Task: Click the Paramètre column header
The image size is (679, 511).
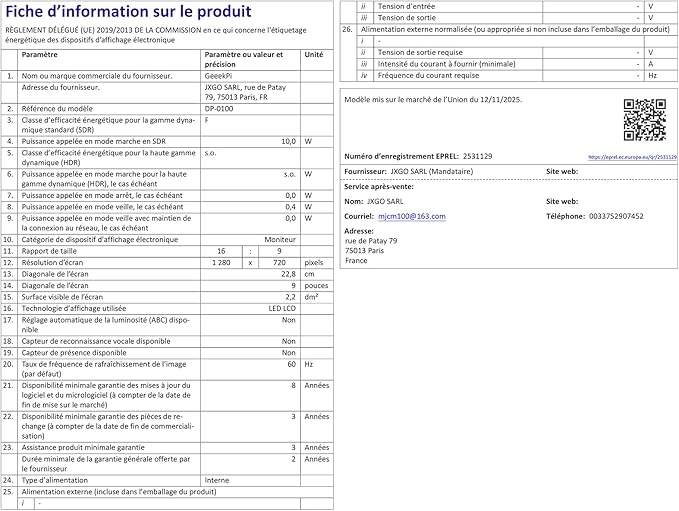Action: [x=39, y=55]
